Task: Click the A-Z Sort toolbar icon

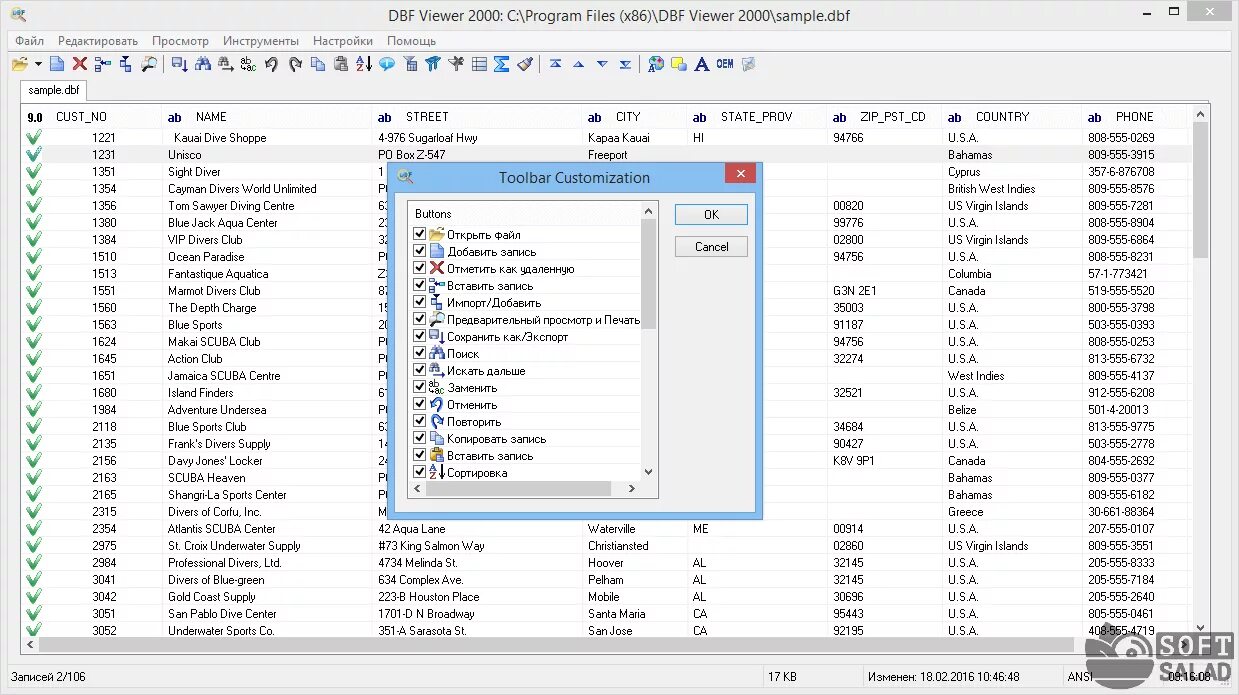Action: click(363, 64)
